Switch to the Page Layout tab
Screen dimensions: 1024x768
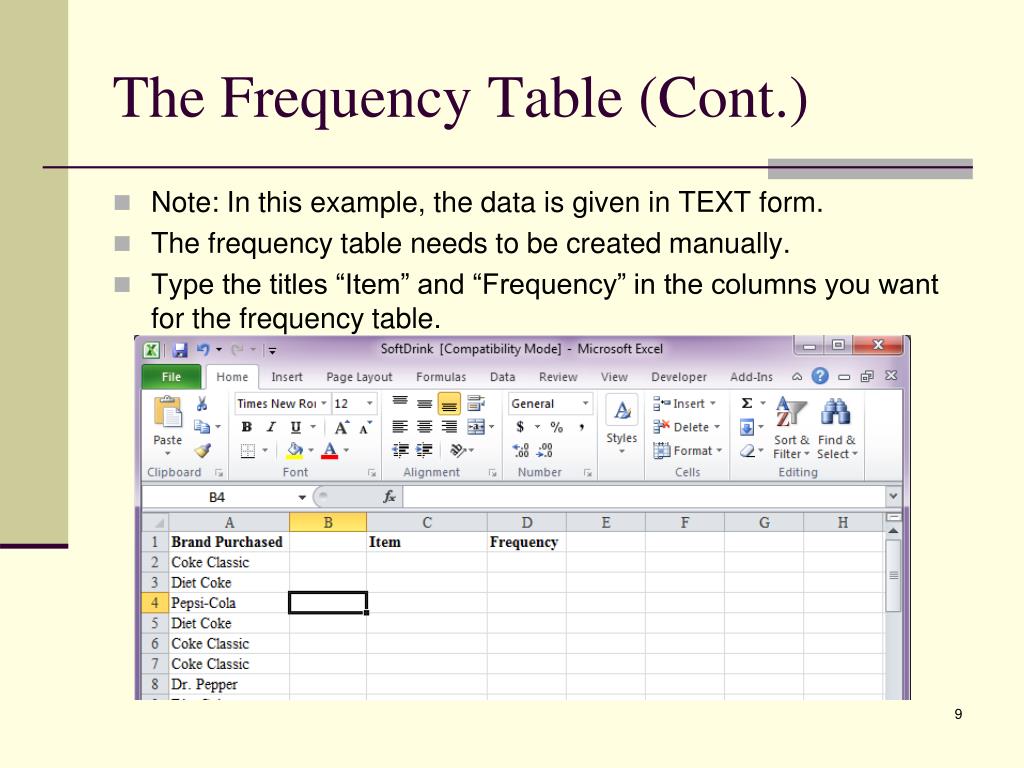[359, 377]
